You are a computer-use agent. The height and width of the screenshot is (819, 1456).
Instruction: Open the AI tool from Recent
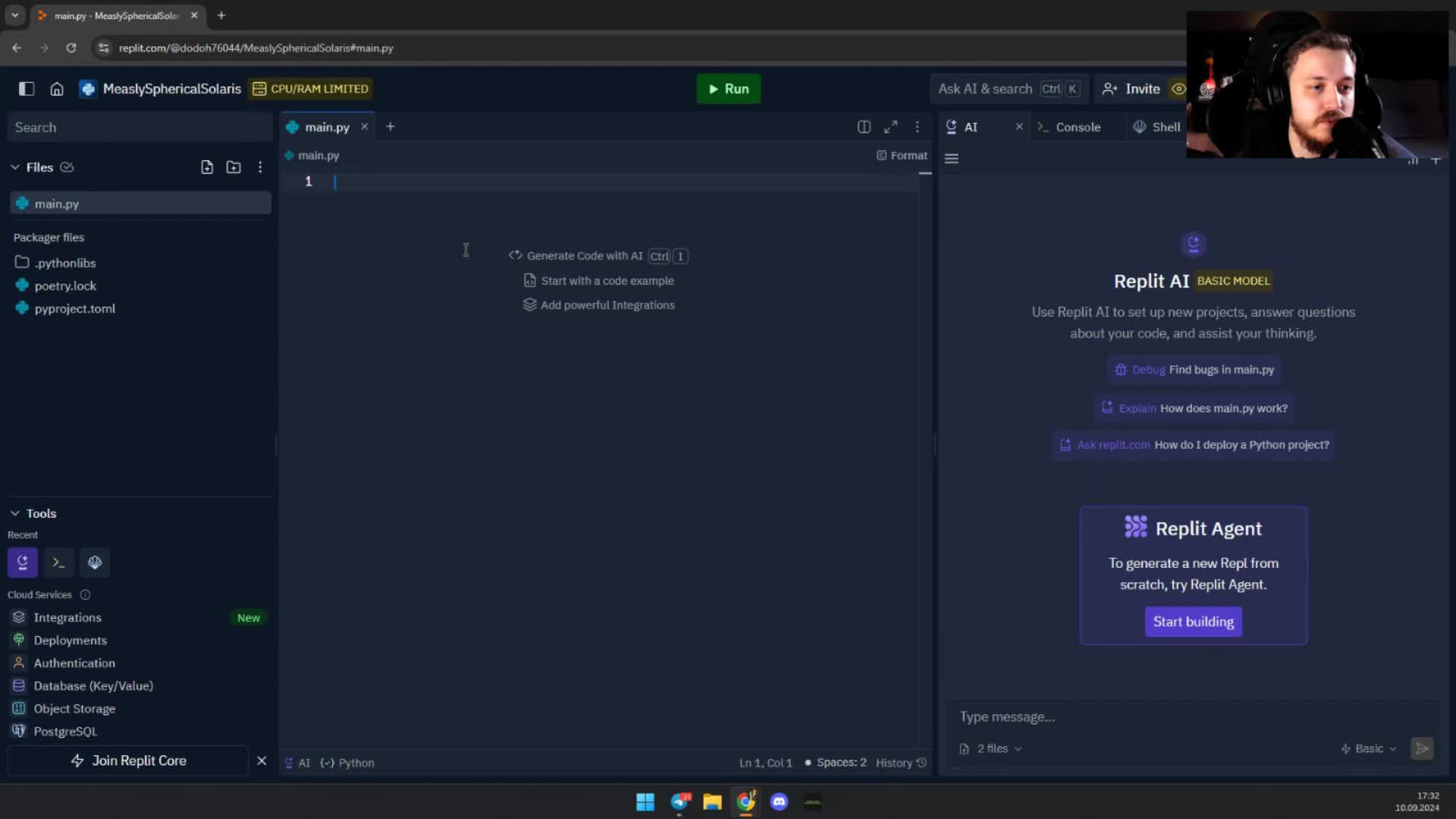tap(23, 563)
